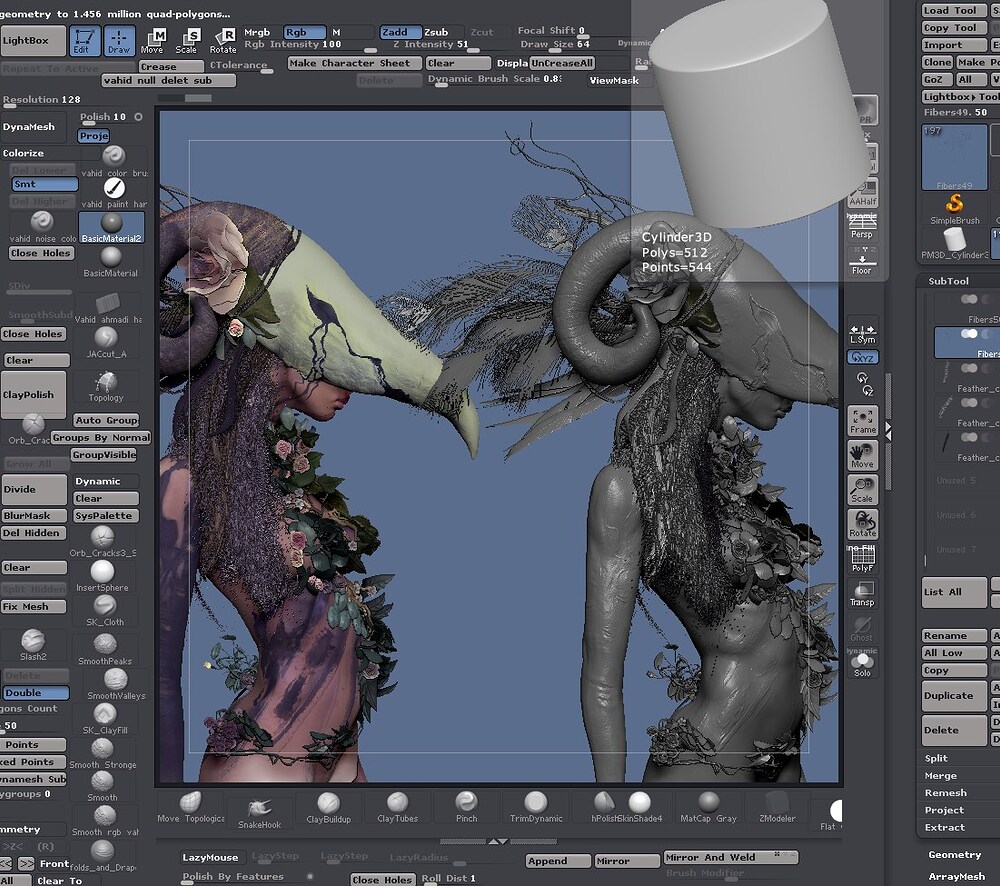1000x886 pixels.
Task: Pick the ZModeler brush
Action: coord(777,807)
